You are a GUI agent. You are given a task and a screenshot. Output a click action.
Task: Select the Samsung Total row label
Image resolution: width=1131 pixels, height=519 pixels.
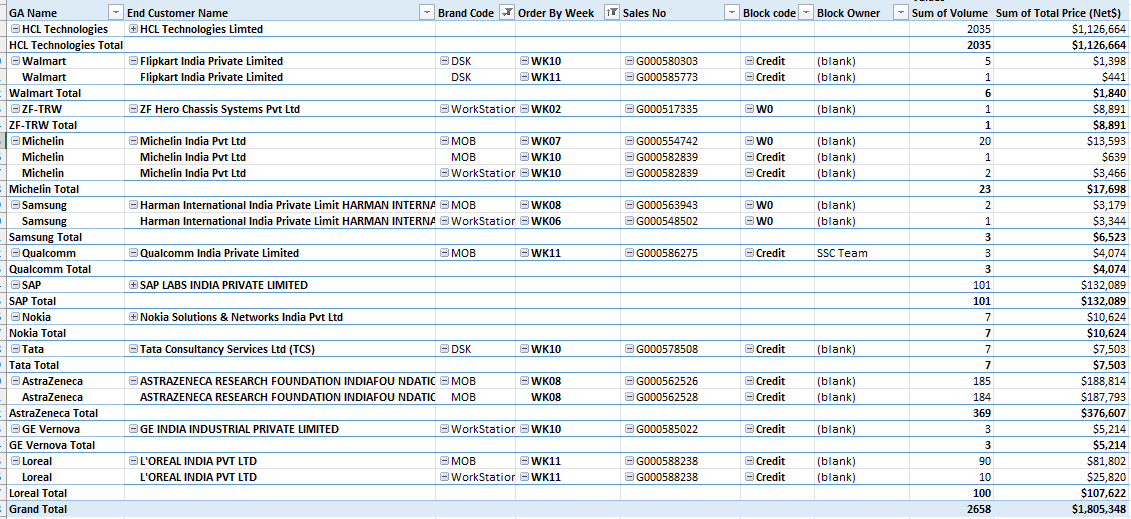pyautogui.click(x=45, y=237)
